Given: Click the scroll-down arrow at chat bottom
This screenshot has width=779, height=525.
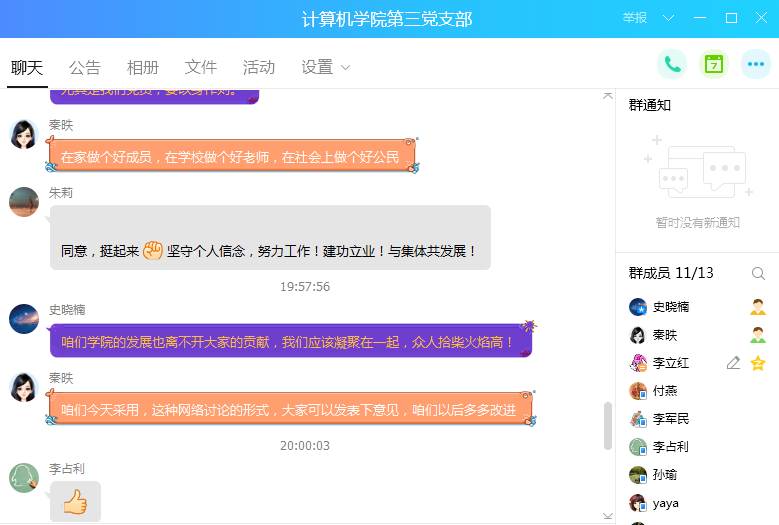Looking at the screenshot, I should click(x=607, y=515).
